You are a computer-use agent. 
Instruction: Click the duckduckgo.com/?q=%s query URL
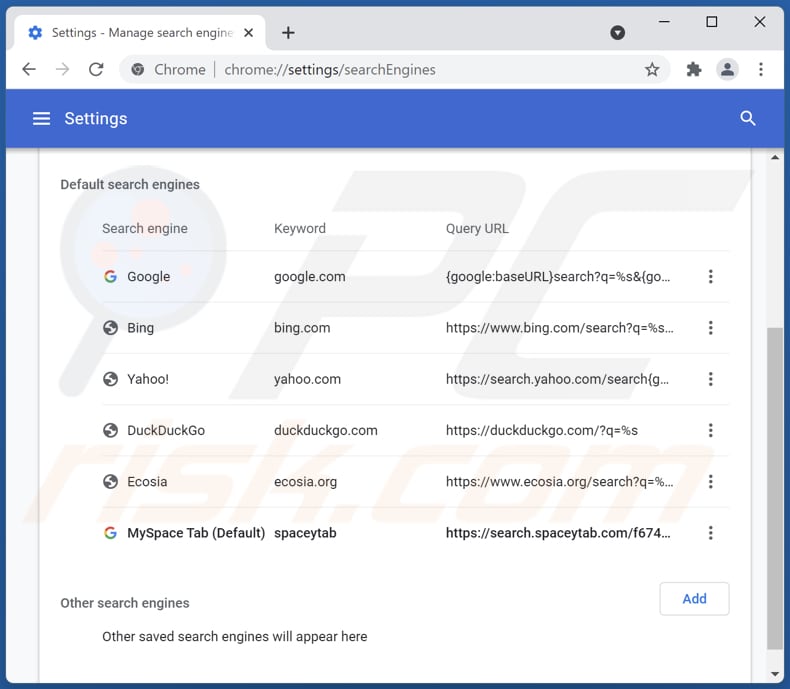coord(542,431)
